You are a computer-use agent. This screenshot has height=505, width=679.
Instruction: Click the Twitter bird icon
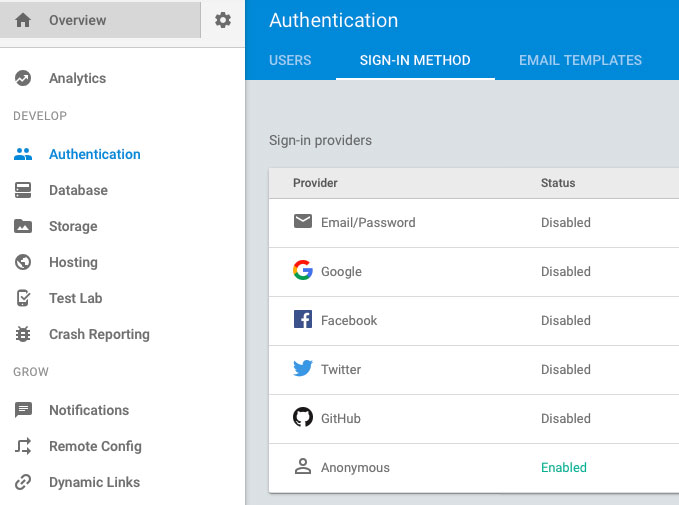(303, 368)
